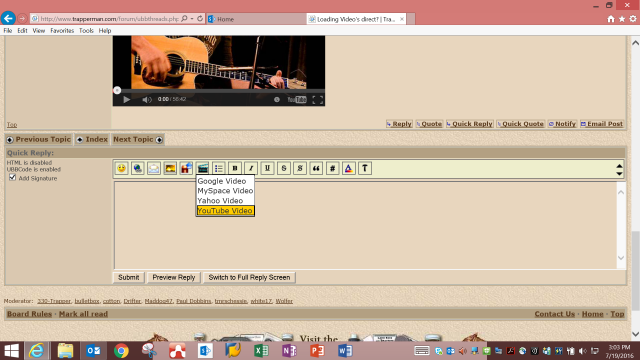
Task: Mute the YouTube video volume
Action: coord(147,100)
